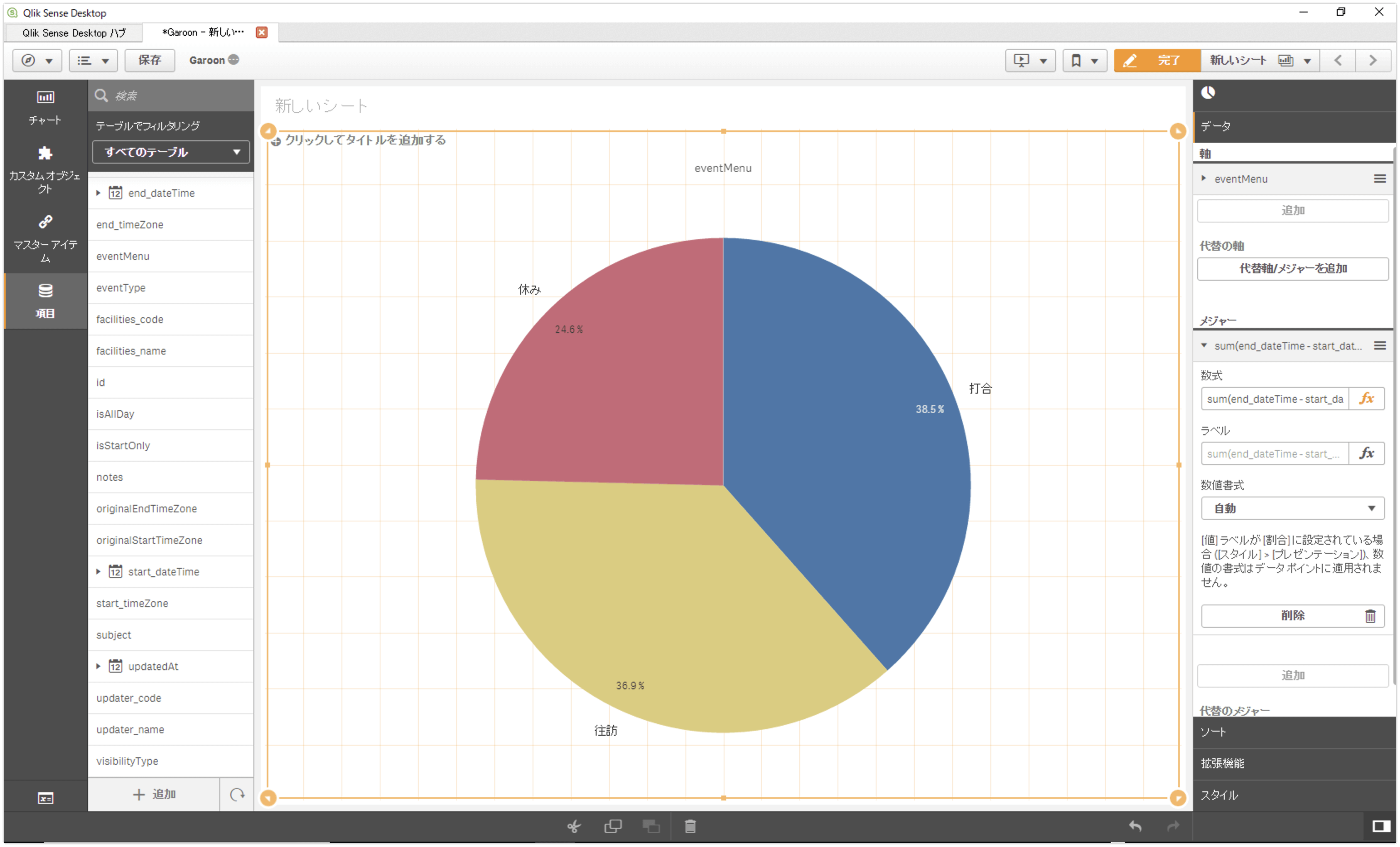
Task: Open the スタイル section
Action: 1293,796
